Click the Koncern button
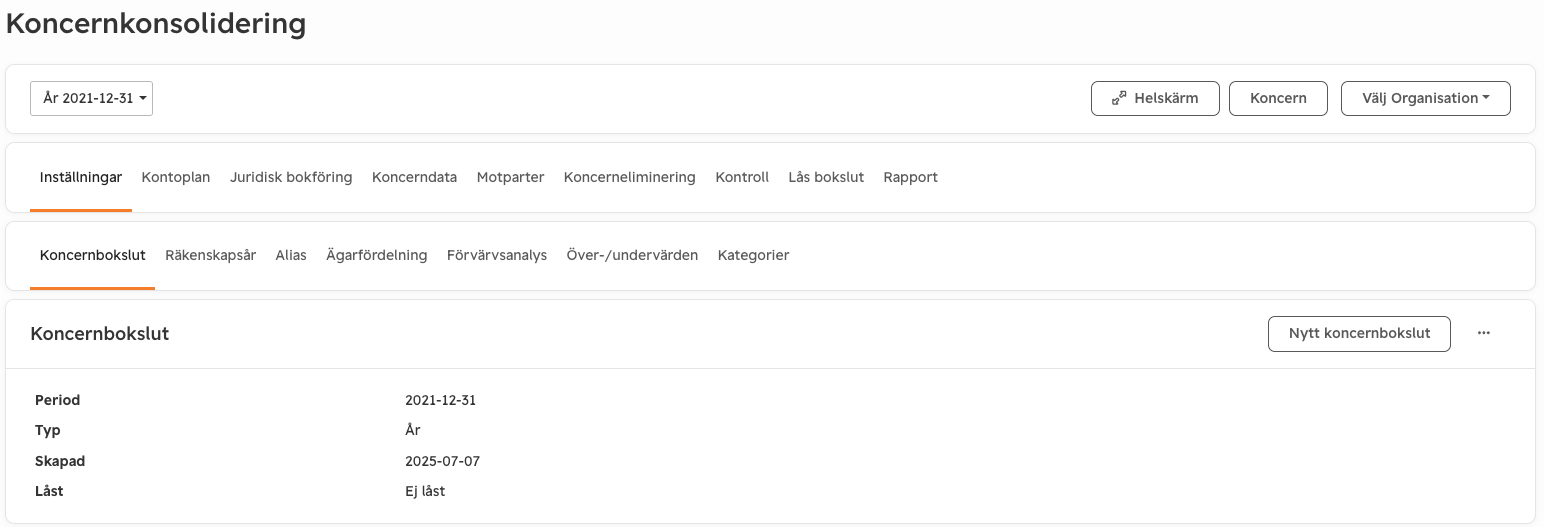This screenshot has width=1544, height=527. tap(1278, 98)
